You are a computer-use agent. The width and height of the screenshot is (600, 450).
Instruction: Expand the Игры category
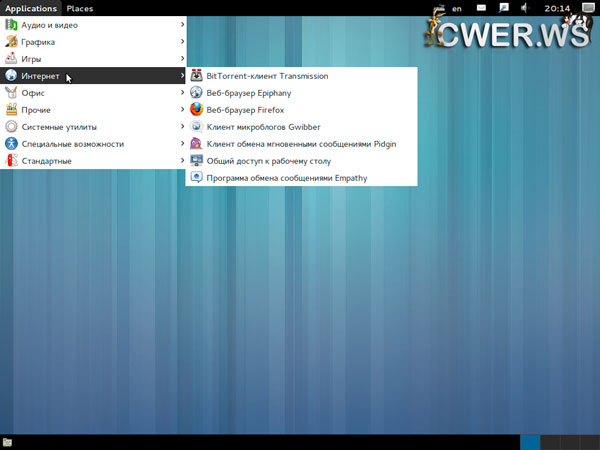33,59
